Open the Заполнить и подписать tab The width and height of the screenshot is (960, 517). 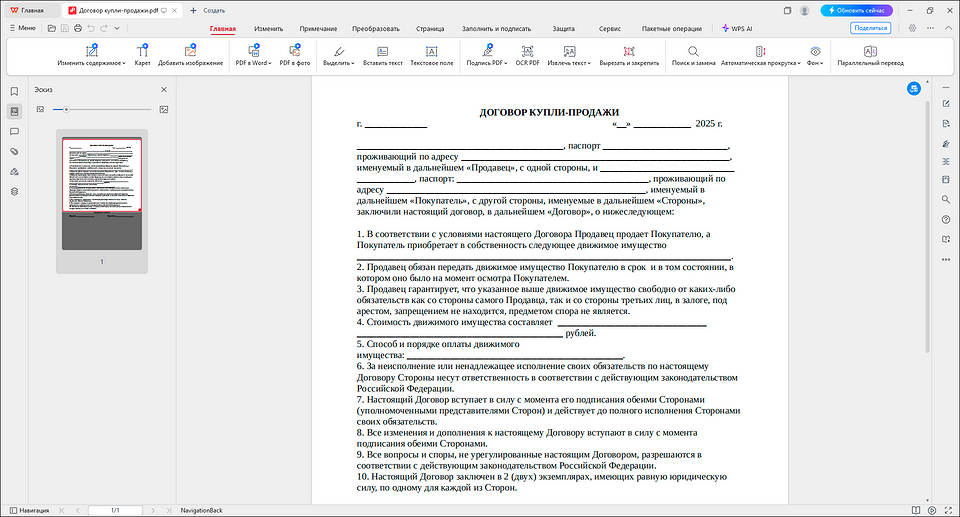pos(497,29)
